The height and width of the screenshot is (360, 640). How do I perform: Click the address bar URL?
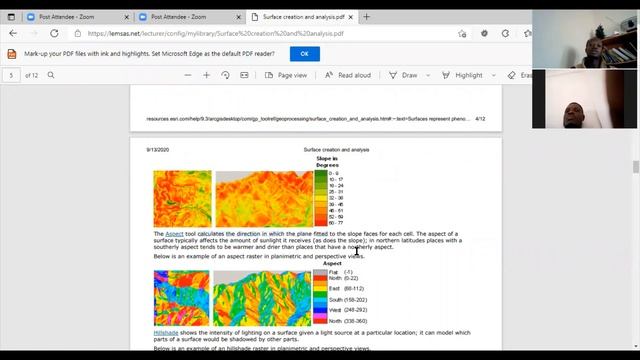tap(216, 33)
